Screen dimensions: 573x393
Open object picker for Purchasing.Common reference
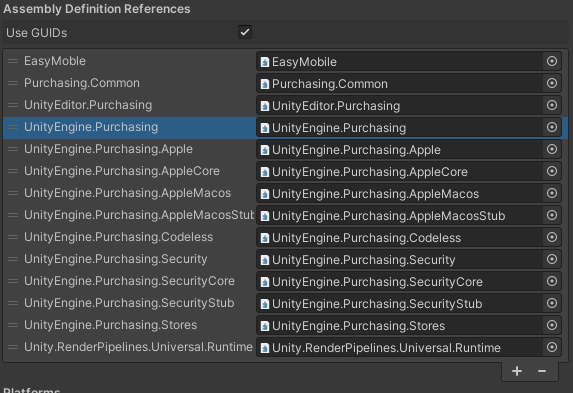[552, 83]
